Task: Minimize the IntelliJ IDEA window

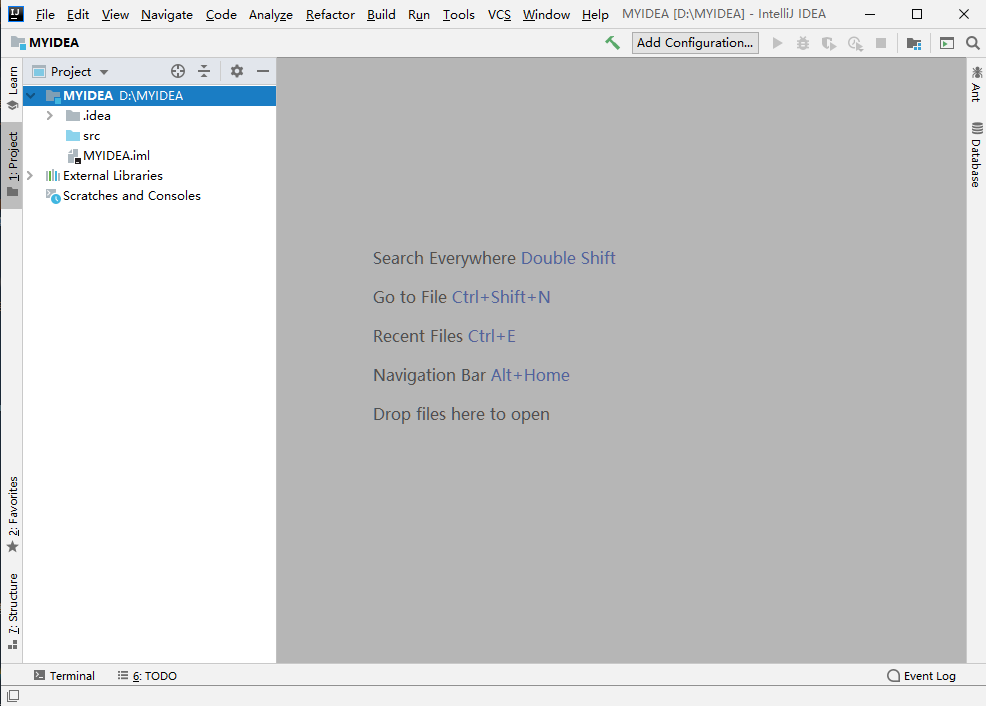Action: (870, 14)
